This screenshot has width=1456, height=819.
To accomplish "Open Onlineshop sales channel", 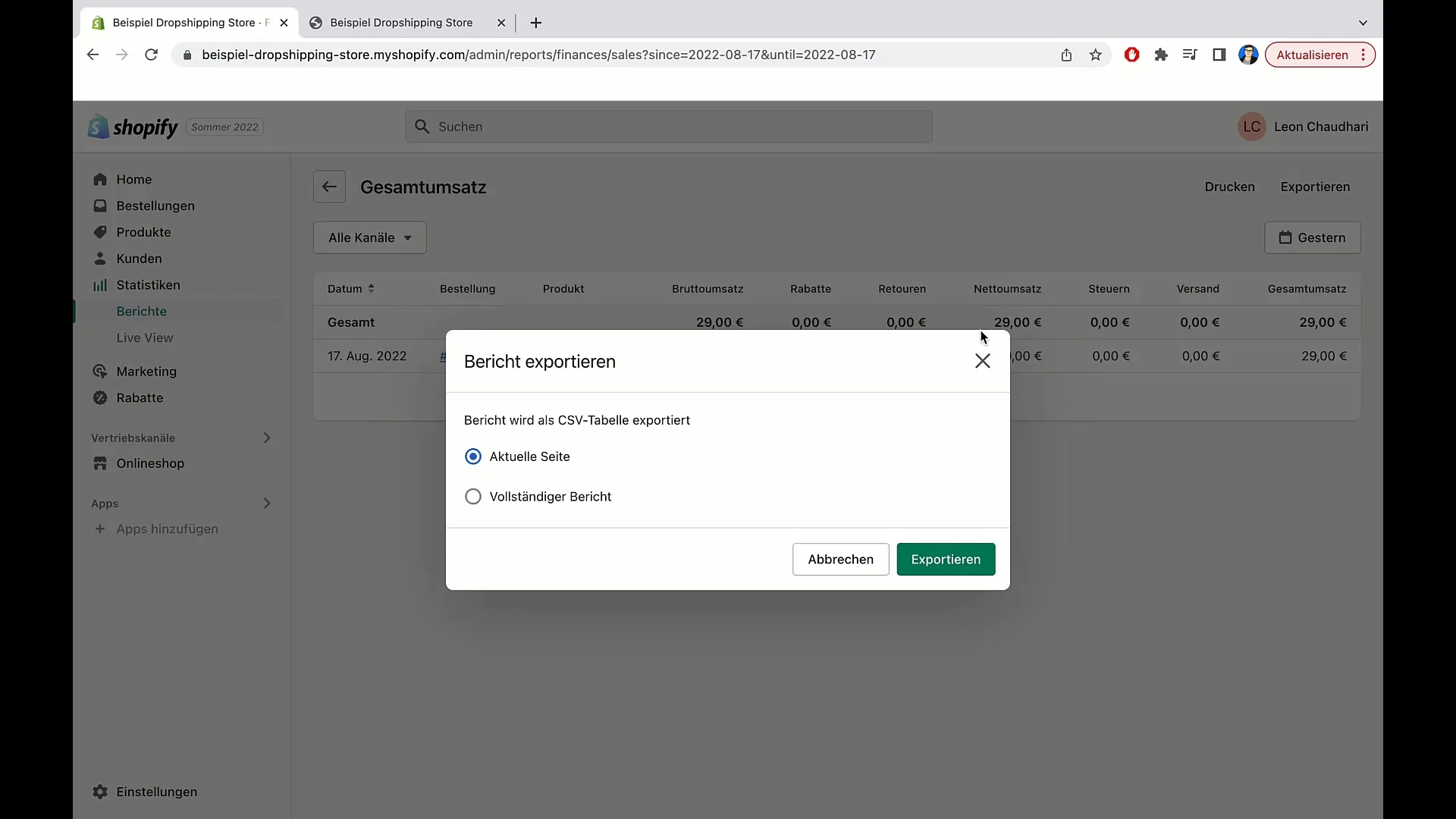I will (x=150, y=463).
